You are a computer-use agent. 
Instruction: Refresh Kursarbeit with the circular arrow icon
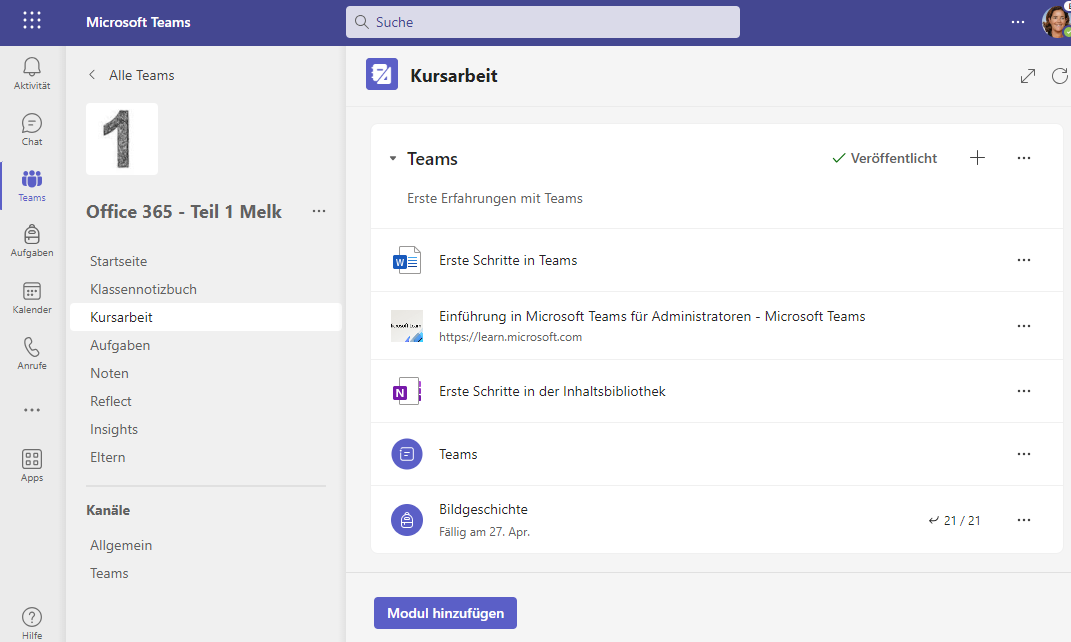point(1059,75)
